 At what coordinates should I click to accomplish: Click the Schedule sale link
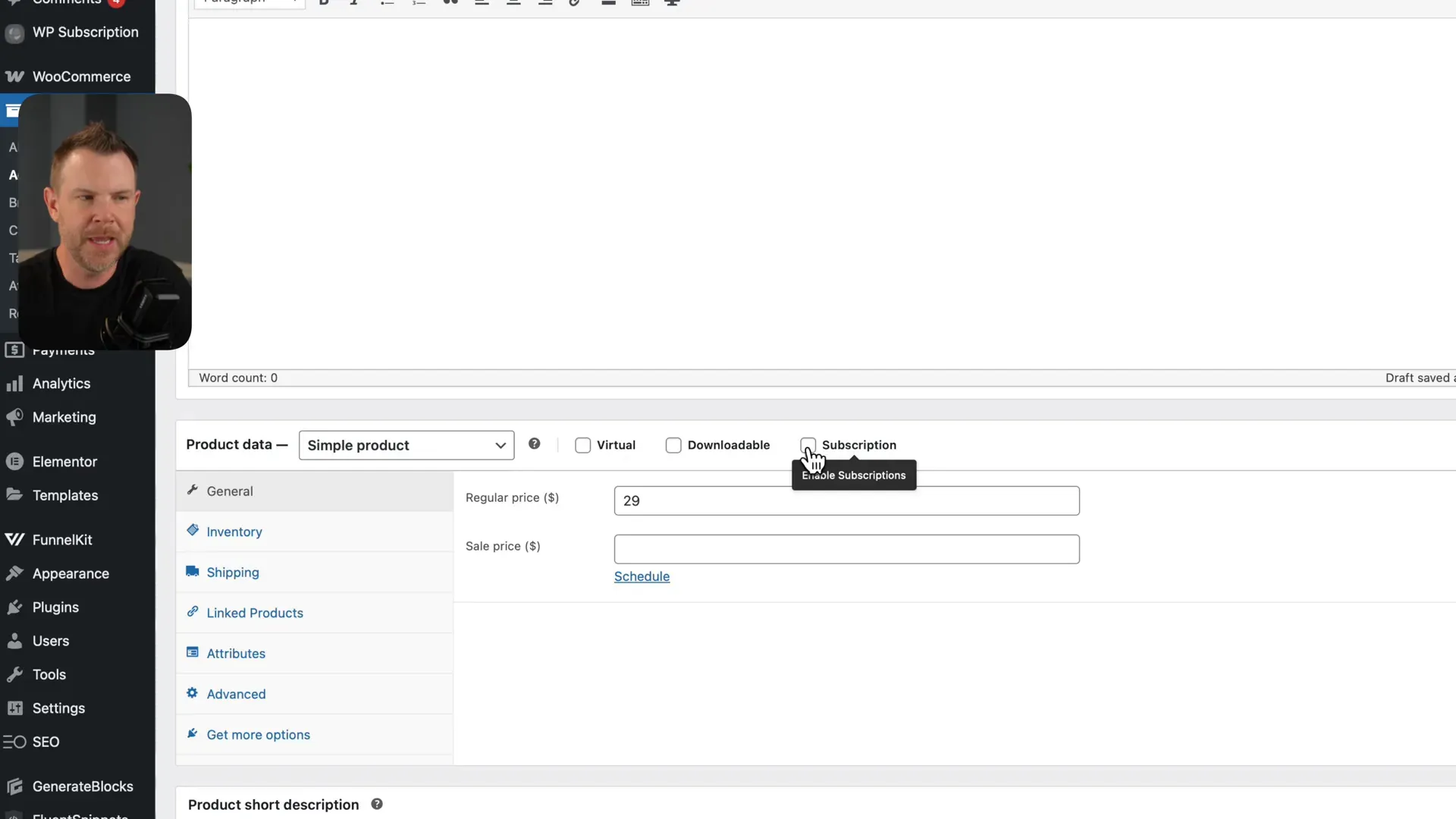(642, 576)
